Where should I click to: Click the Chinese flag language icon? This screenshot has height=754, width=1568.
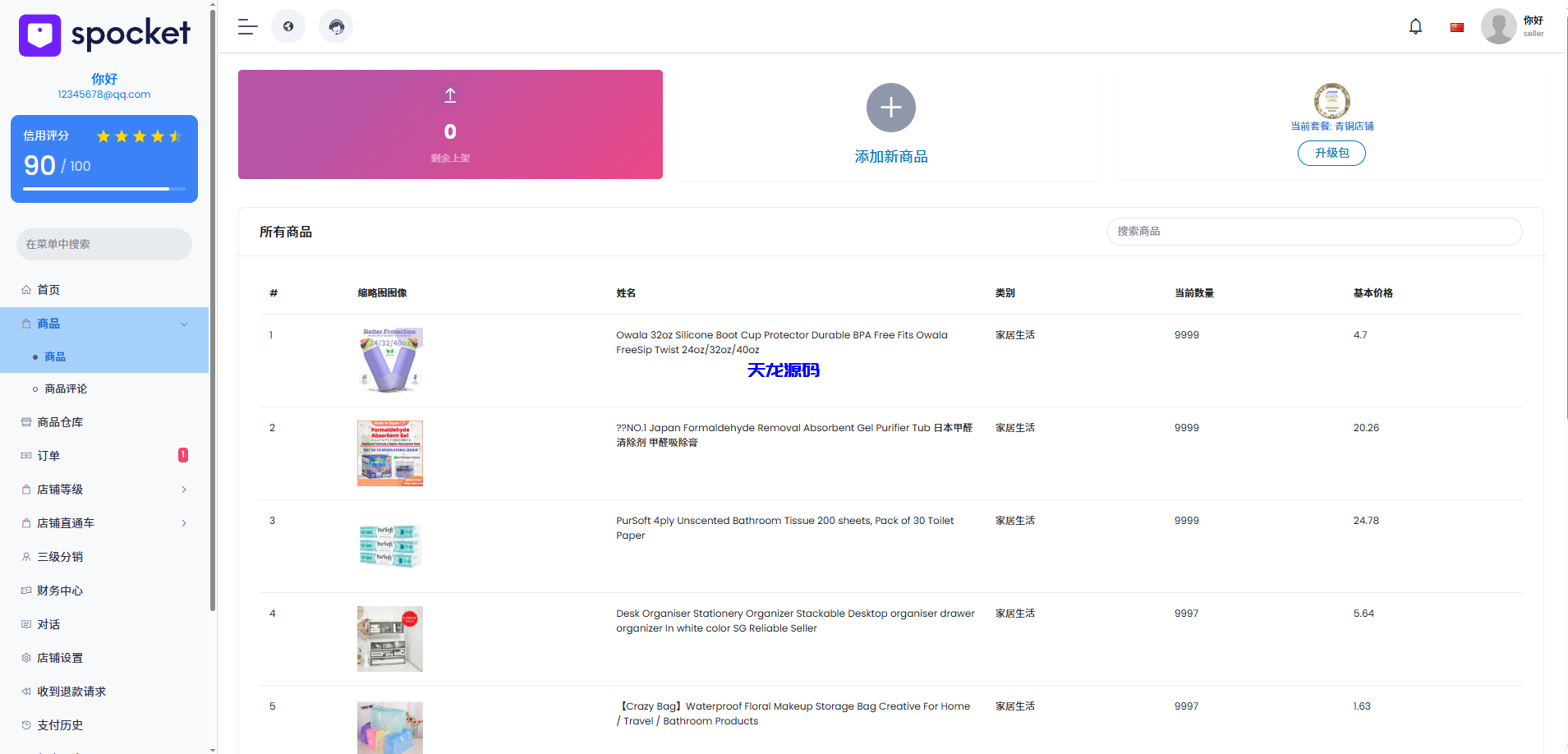1456,26
